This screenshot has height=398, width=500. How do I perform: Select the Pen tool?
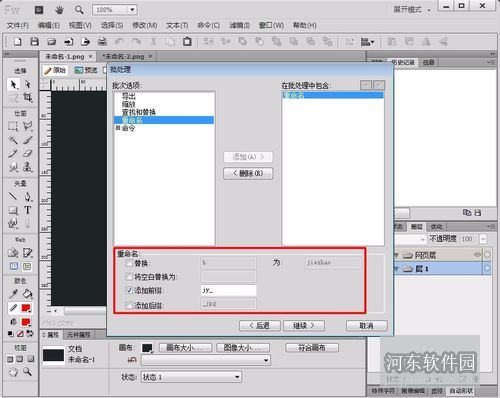click(28, 196)
